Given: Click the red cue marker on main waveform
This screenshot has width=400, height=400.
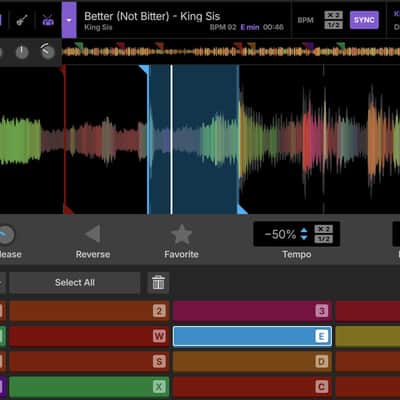Looking at the screenshot, I should 65,139.
